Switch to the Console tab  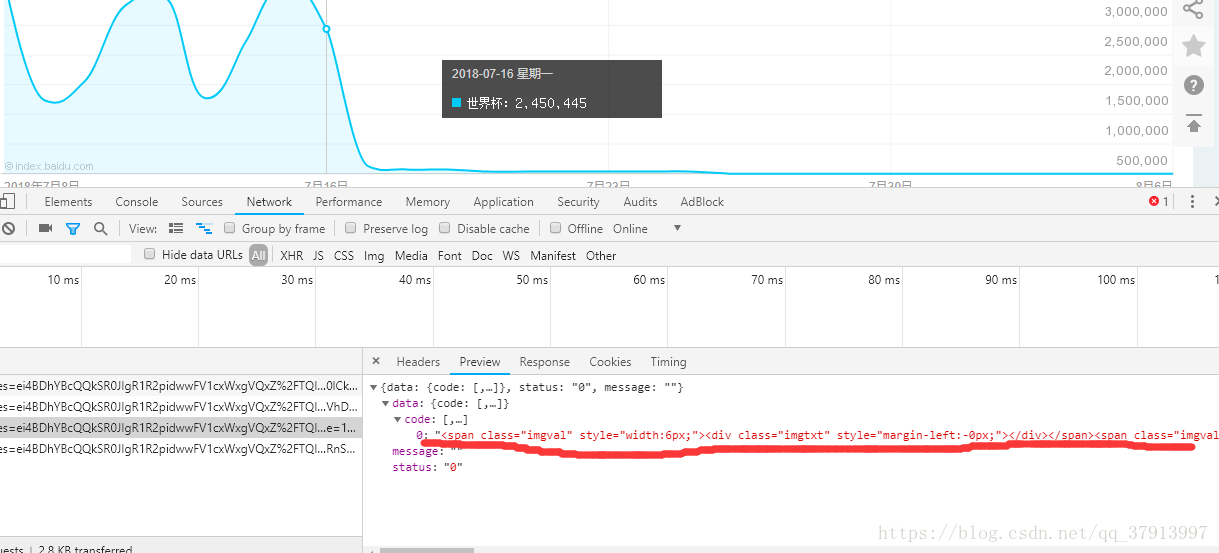137,202
